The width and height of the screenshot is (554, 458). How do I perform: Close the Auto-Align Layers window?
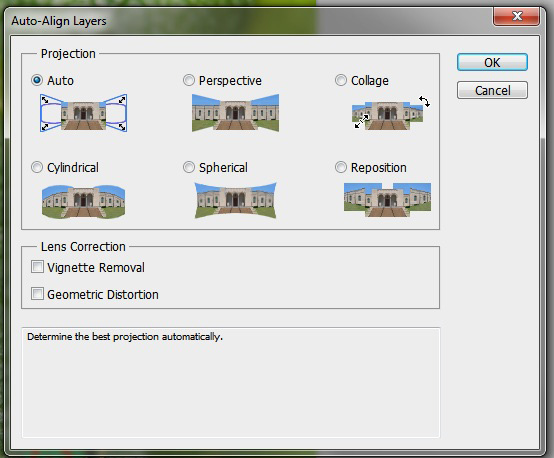pos(517,16)
